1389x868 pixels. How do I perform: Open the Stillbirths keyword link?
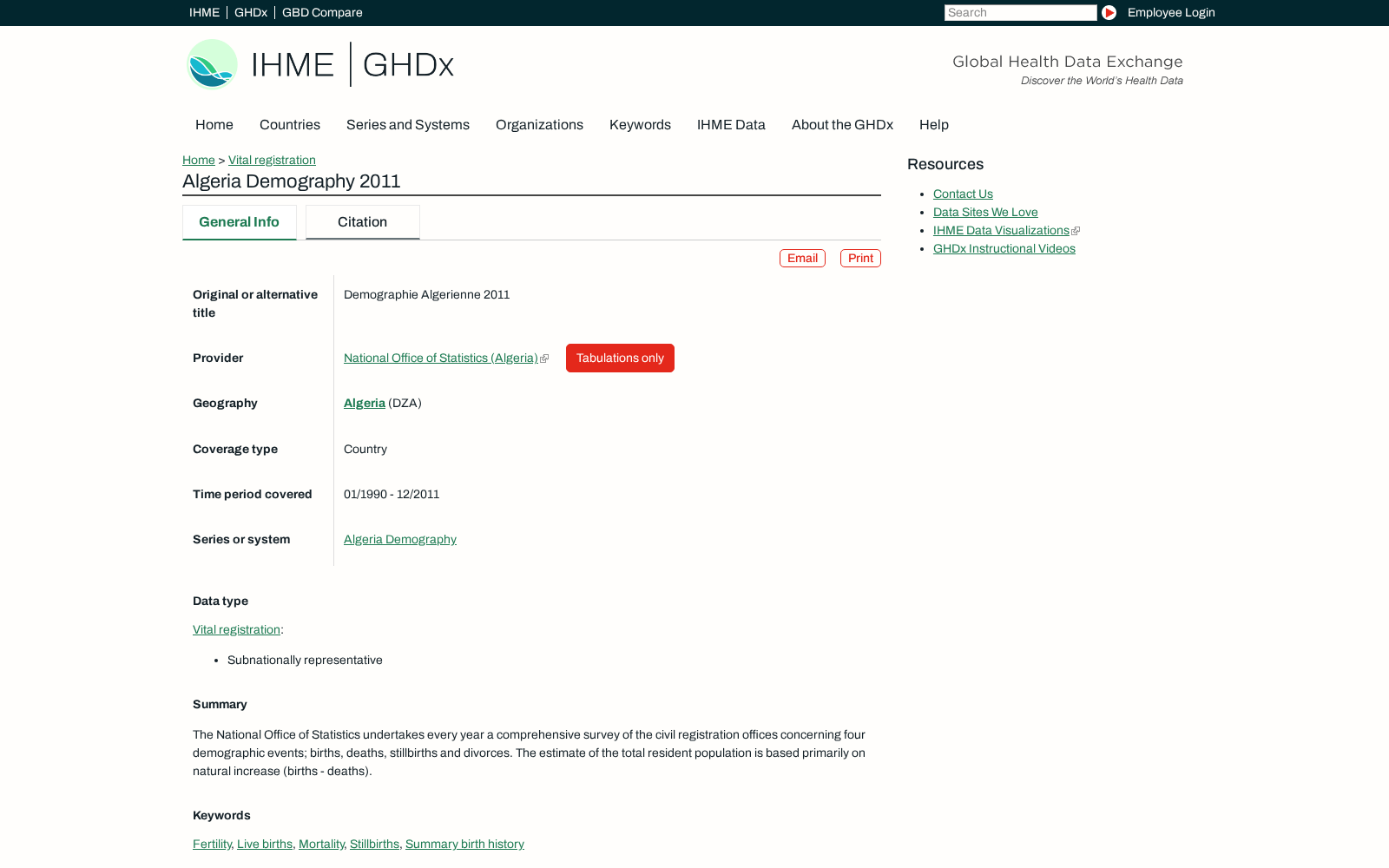pyautogui.click(x=374, y=845)
